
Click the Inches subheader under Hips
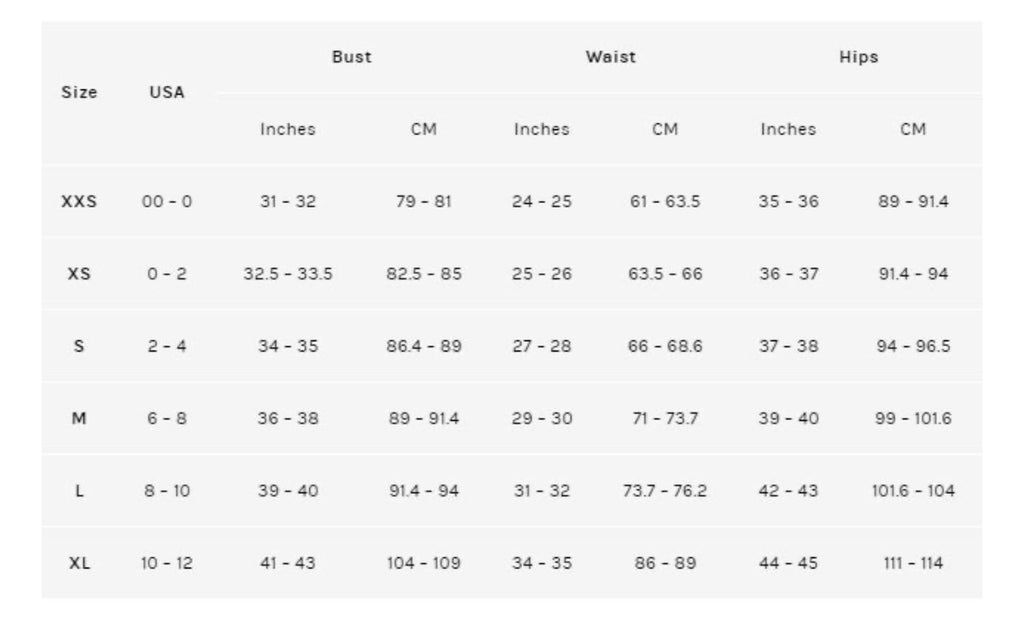pyautogui.click(x=788, y=129)
